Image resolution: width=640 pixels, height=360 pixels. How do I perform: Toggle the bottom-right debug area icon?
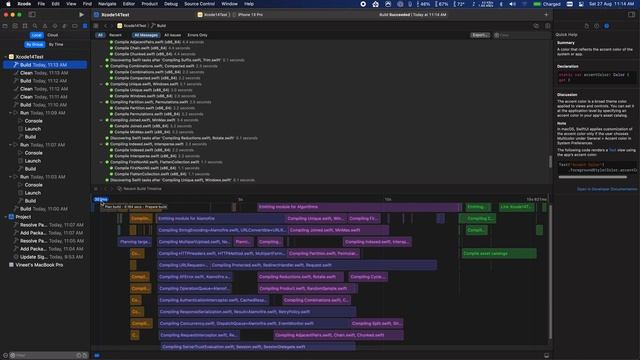tap(547, 356)
